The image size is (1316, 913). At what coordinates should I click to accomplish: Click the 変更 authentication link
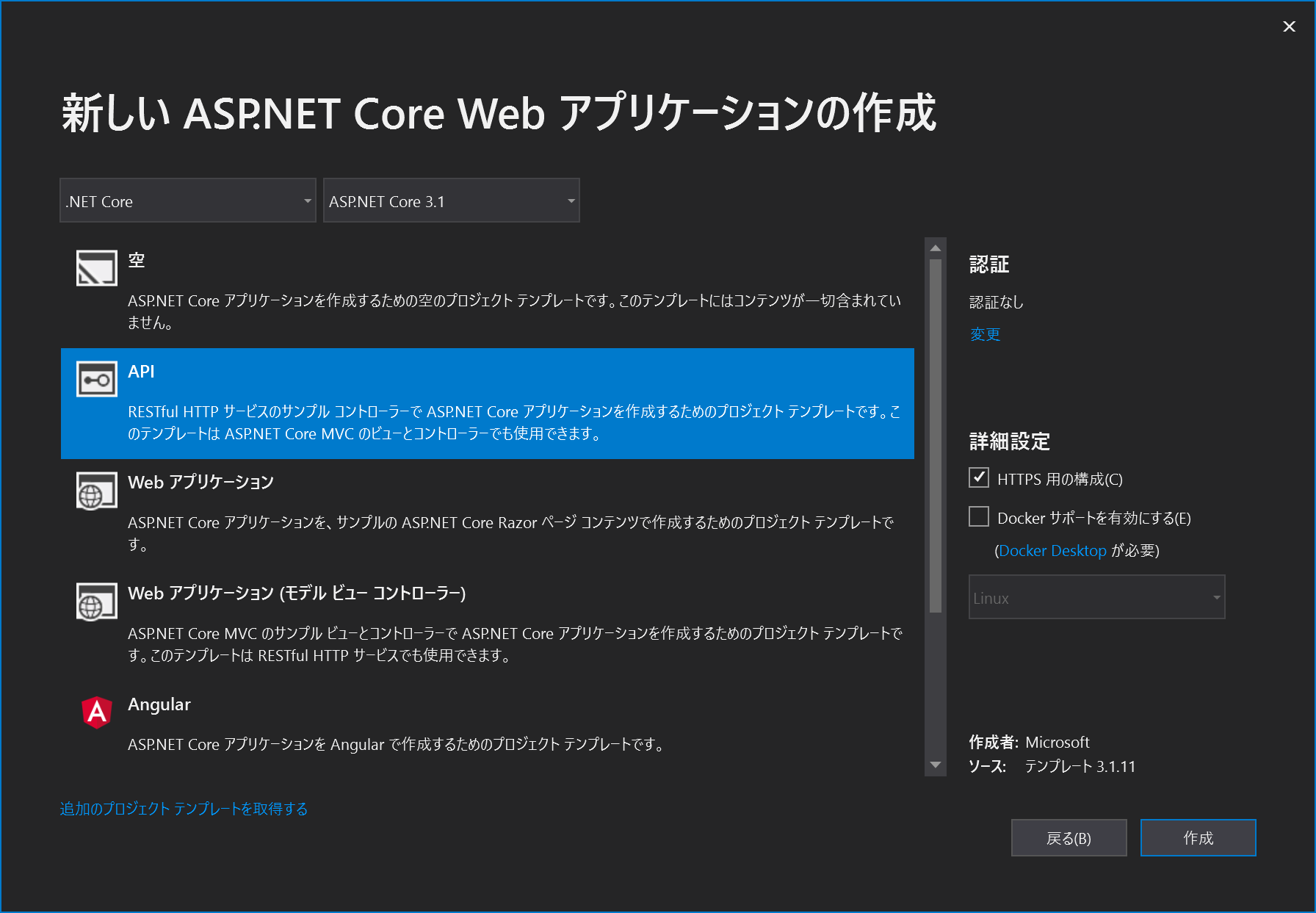point(985,334)
